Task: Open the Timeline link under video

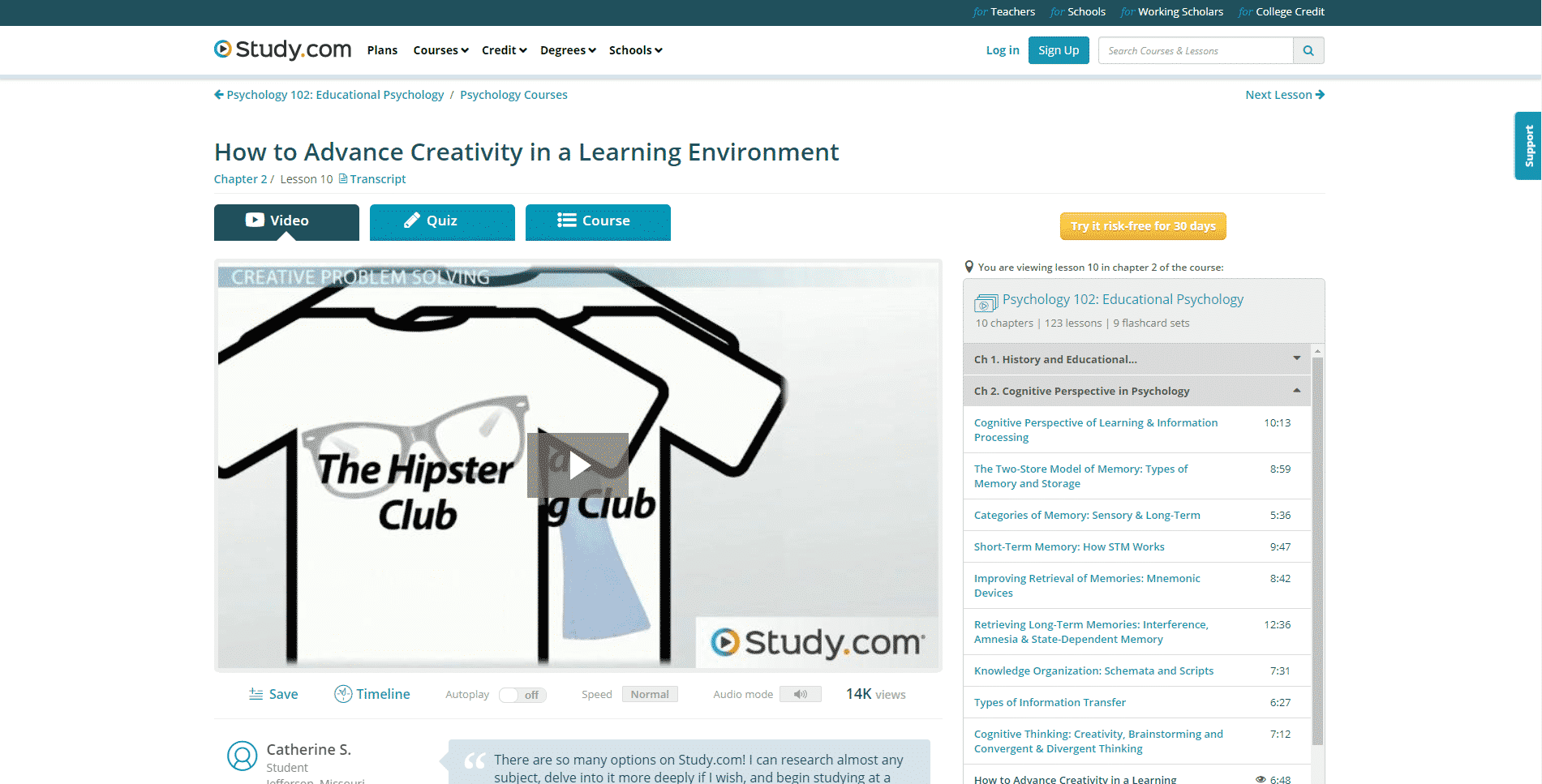Action: coord(383,694)
